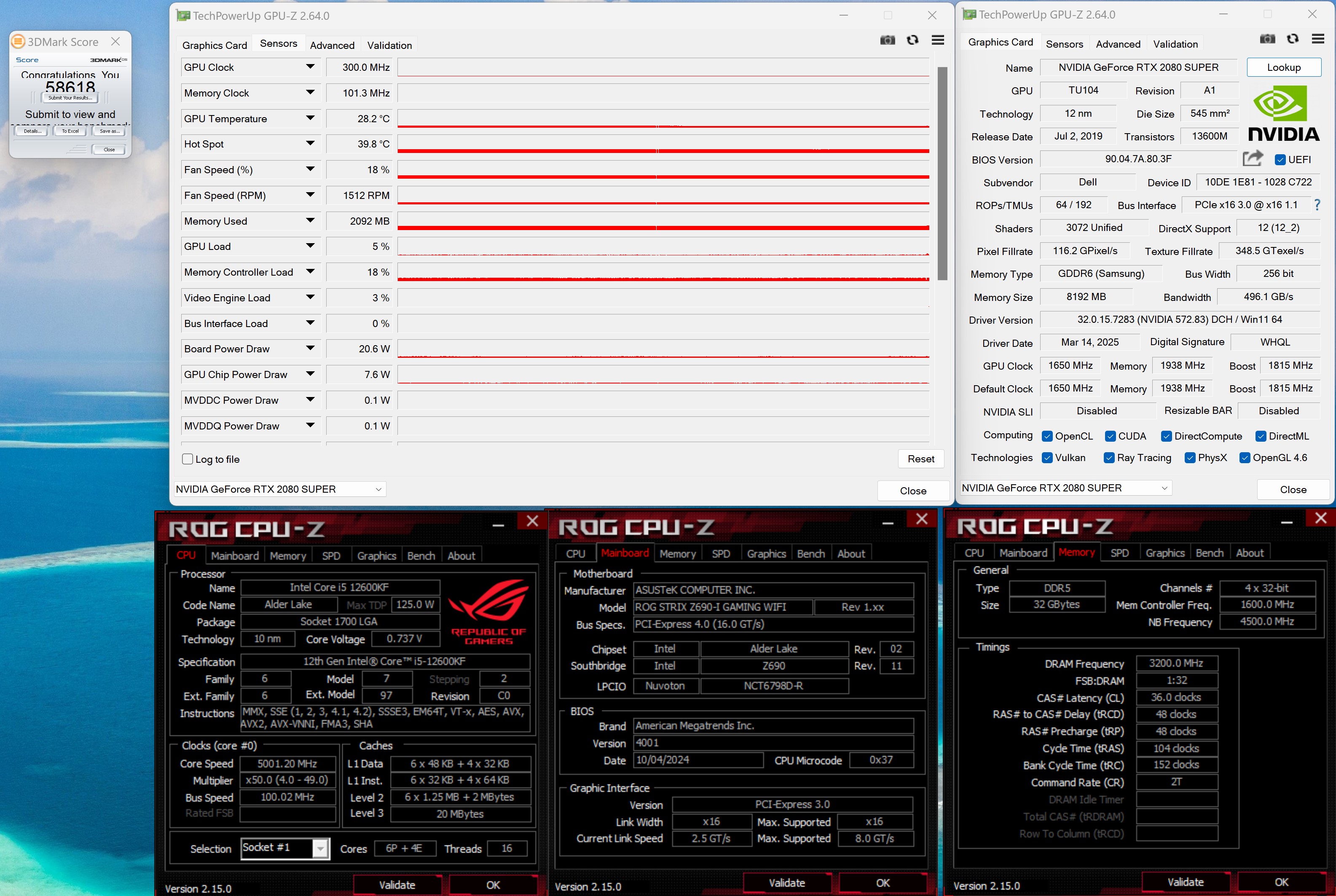Toggle the Ray Tracing checkbox

coord(1109,458)
